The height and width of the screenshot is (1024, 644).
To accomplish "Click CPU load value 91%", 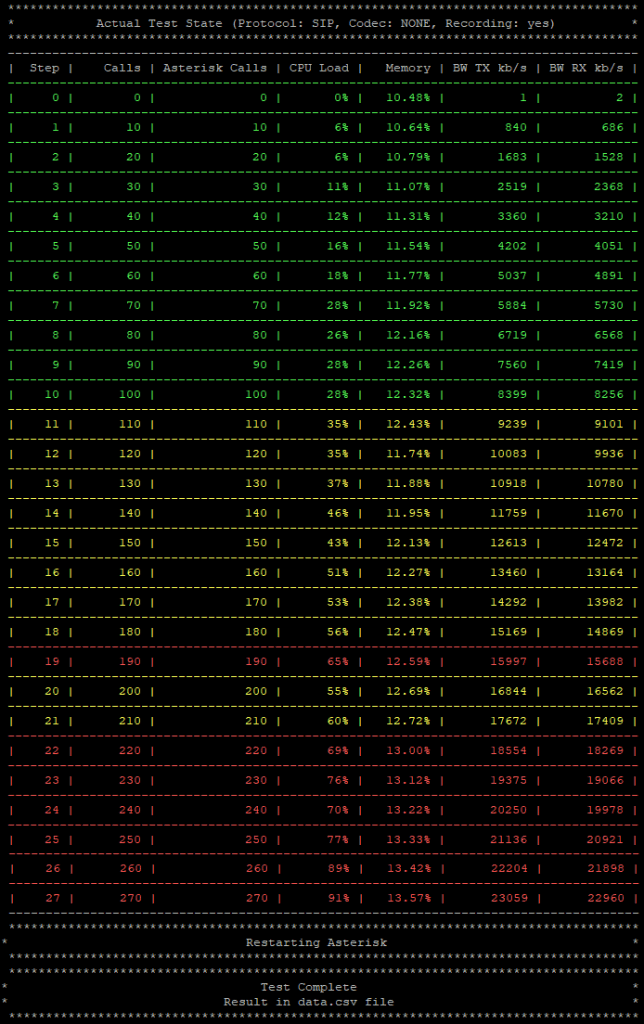I will click(338, 899).
